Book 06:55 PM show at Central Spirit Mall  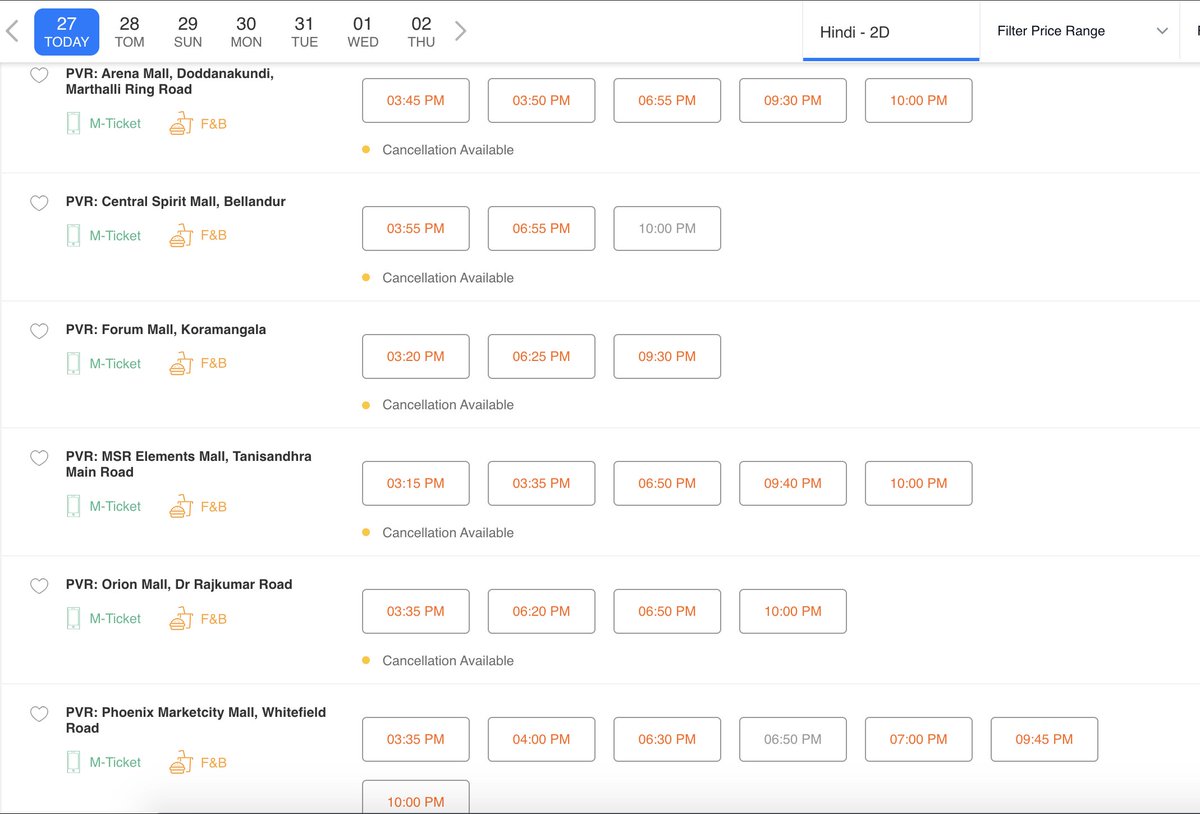pyautogui.click(x=542, y=228)
